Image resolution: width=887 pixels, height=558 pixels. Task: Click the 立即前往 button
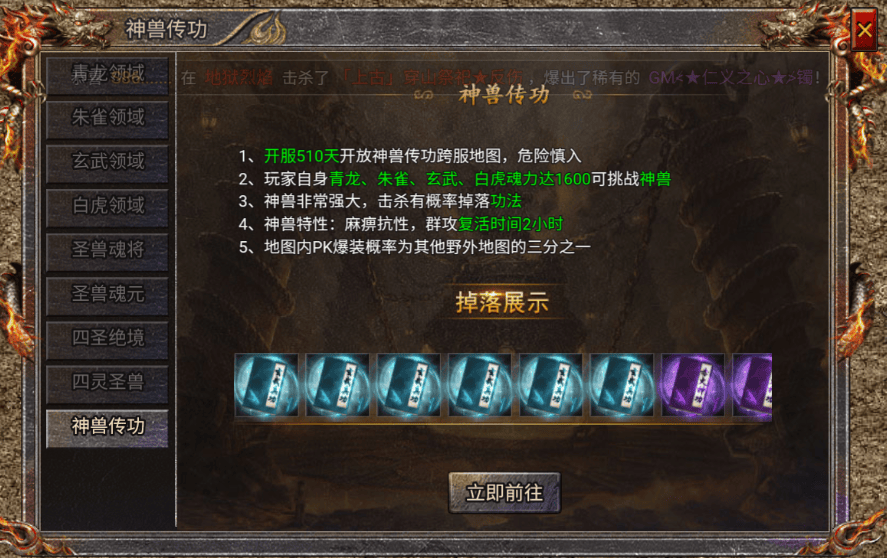(505, 493)
